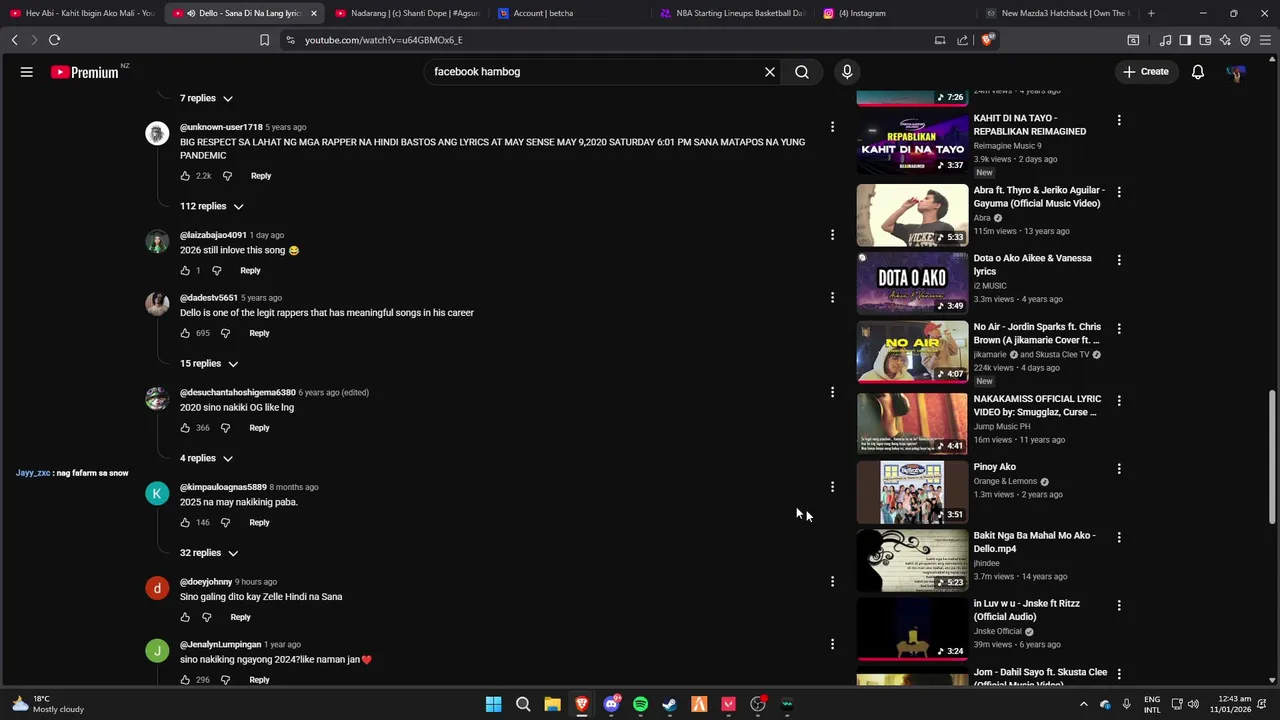Open Discord from the taskbar

611,705
